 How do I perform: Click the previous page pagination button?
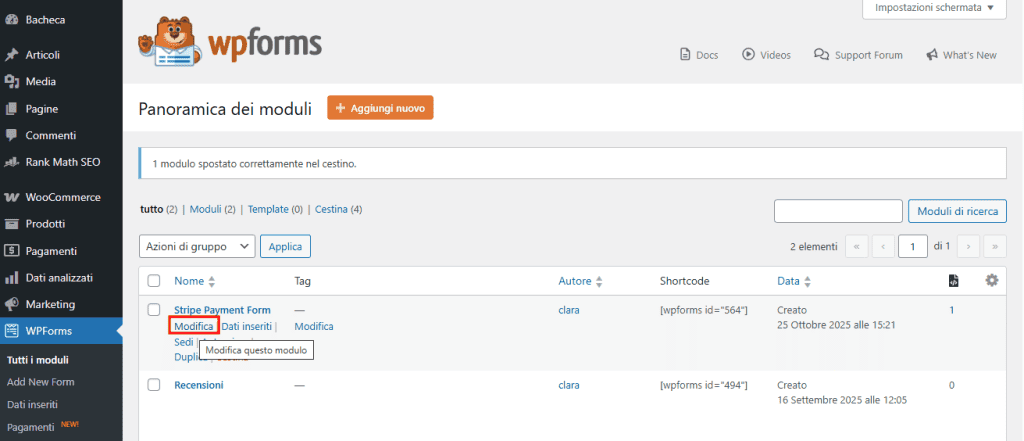[883, 246]
